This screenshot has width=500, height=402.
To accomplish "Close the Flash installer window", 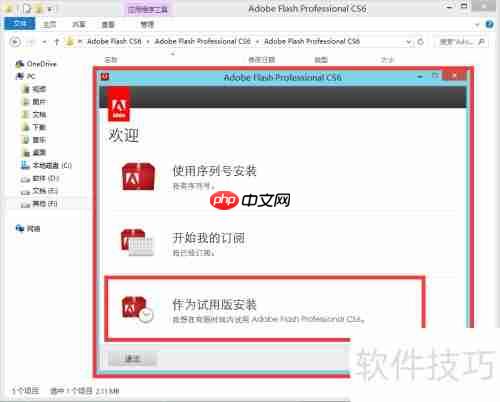I will (x=454, y=76).
